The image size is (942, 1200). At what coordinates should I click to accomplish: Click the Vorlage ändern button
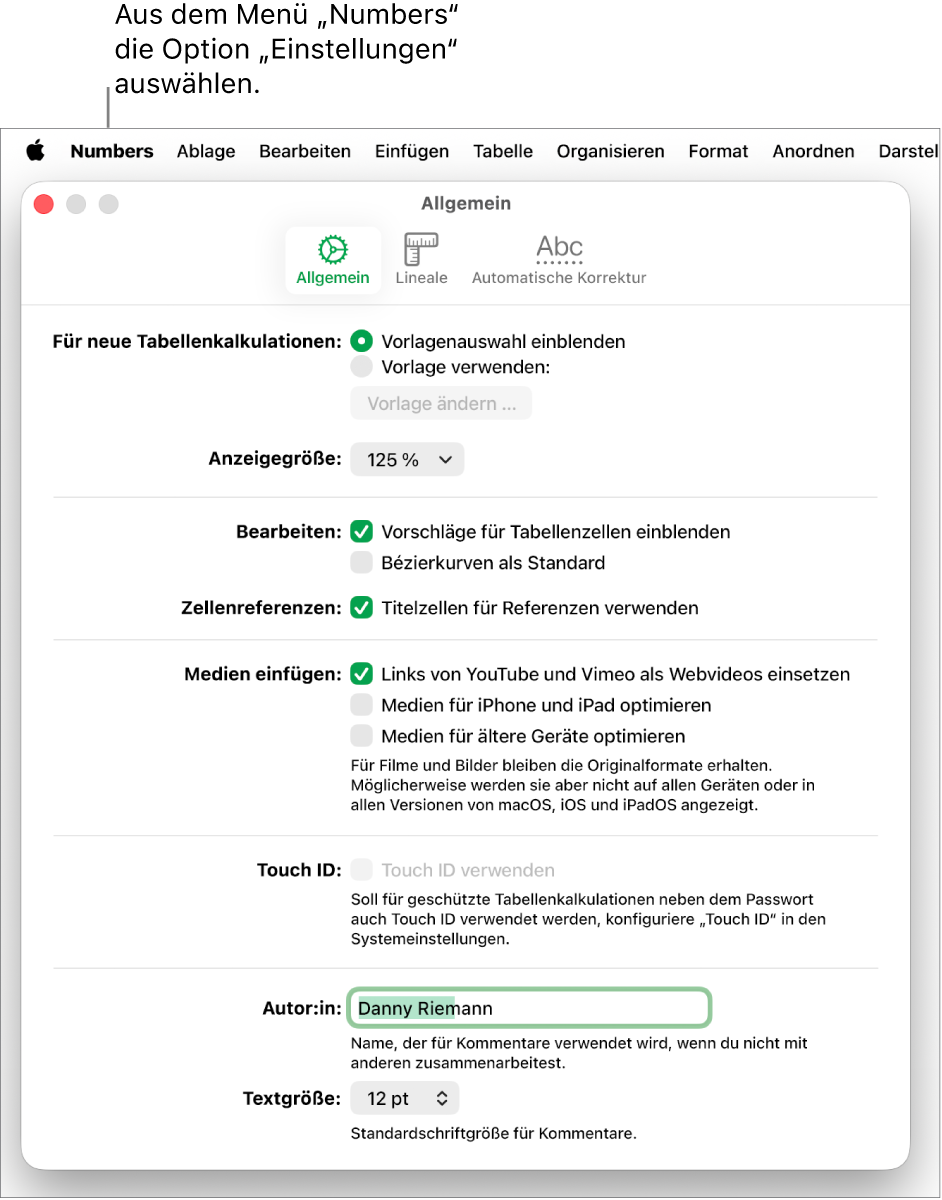441,404
